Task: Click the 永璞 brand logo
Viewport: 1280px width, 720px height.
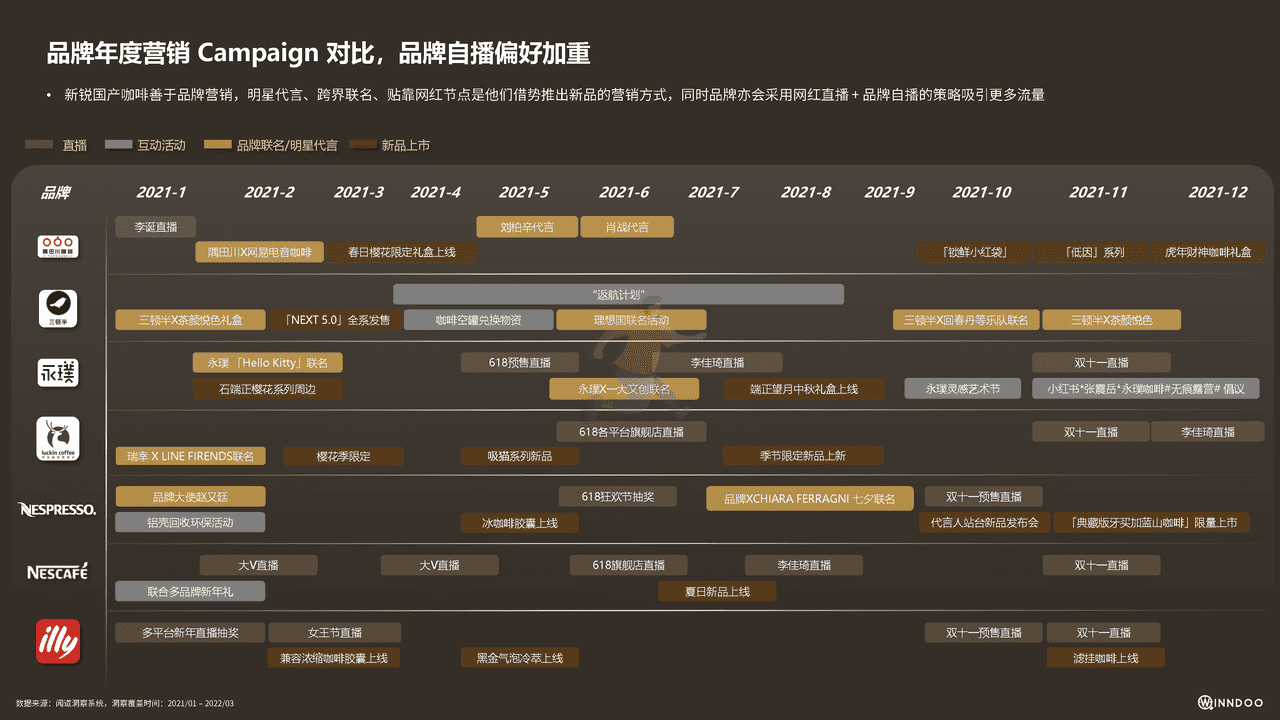Action: point(57,373)
